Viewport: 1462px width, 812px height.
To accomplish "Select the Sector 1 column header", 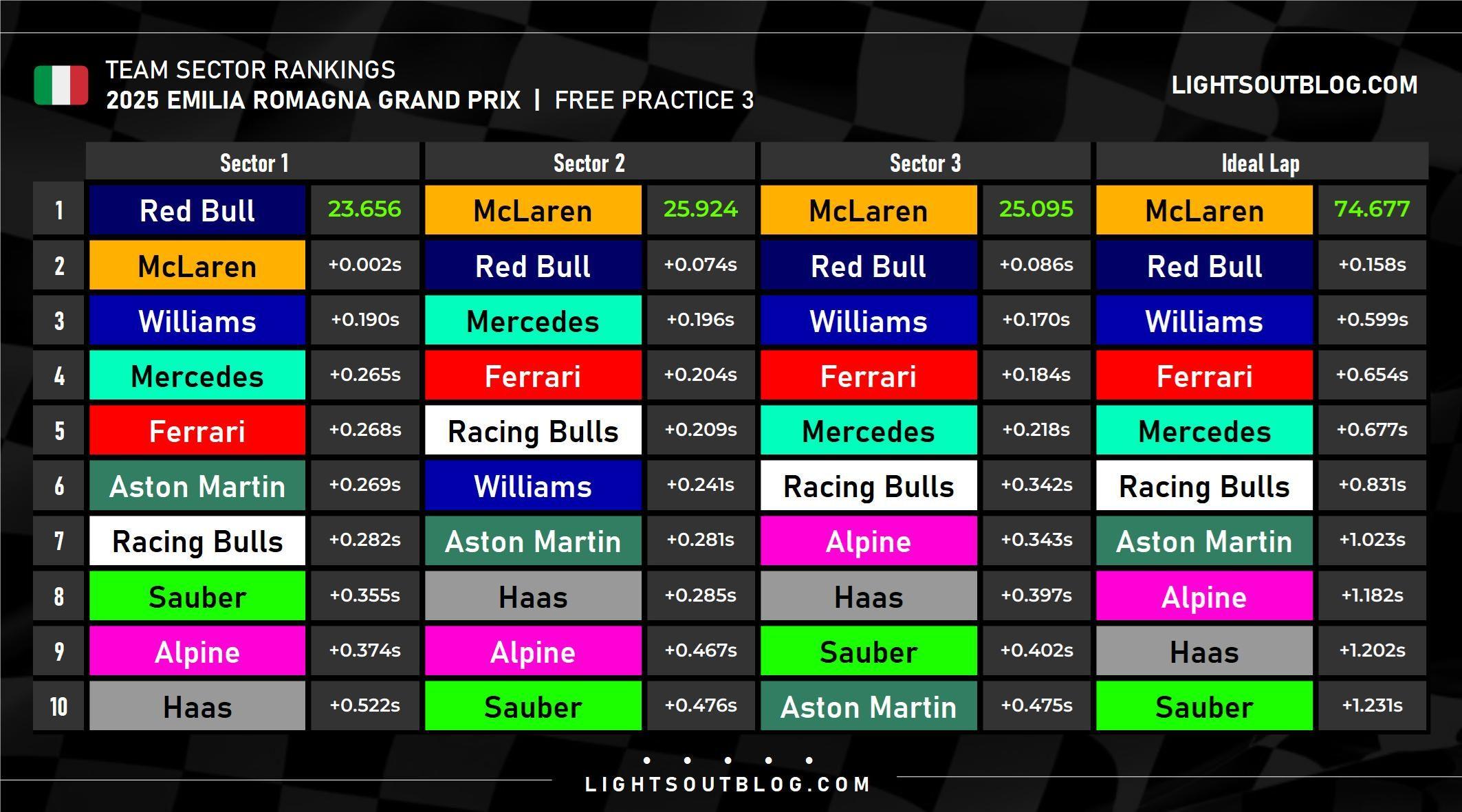I will 253,163.
